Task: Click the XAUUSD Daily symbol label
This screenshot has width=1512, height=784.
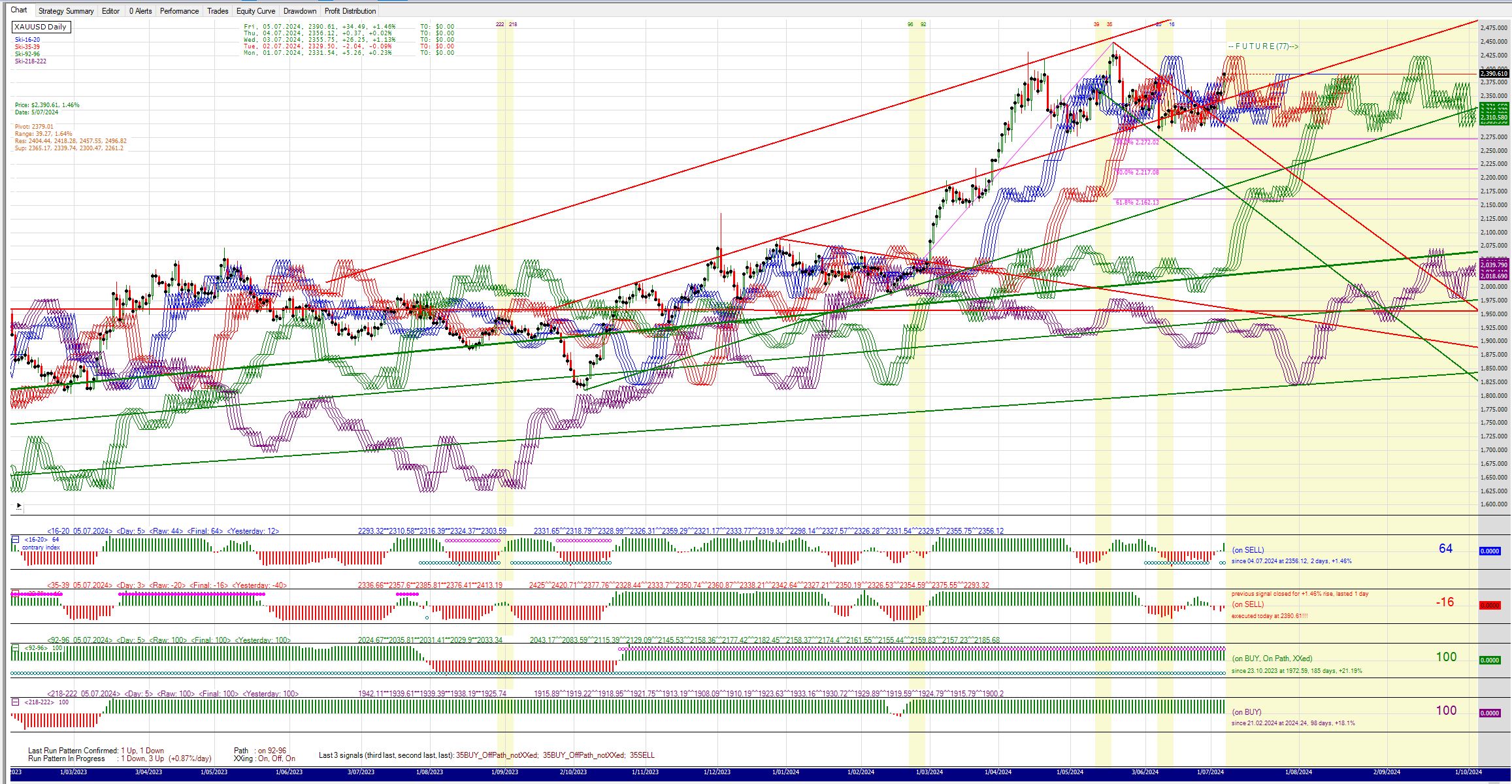Action: (41, 27)
